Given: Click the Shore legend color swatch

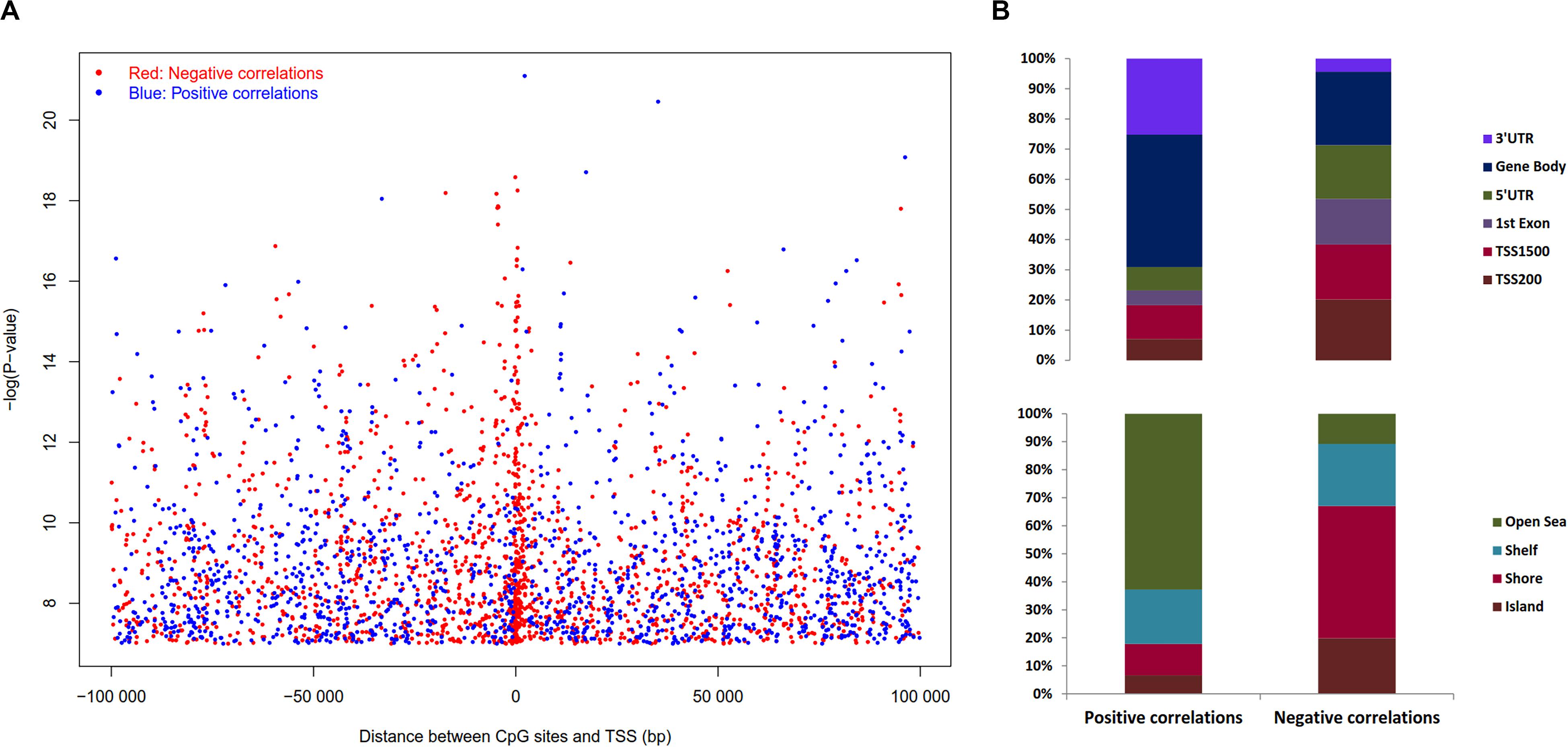Looking at the screenshot, I should tap(1497, 579).
